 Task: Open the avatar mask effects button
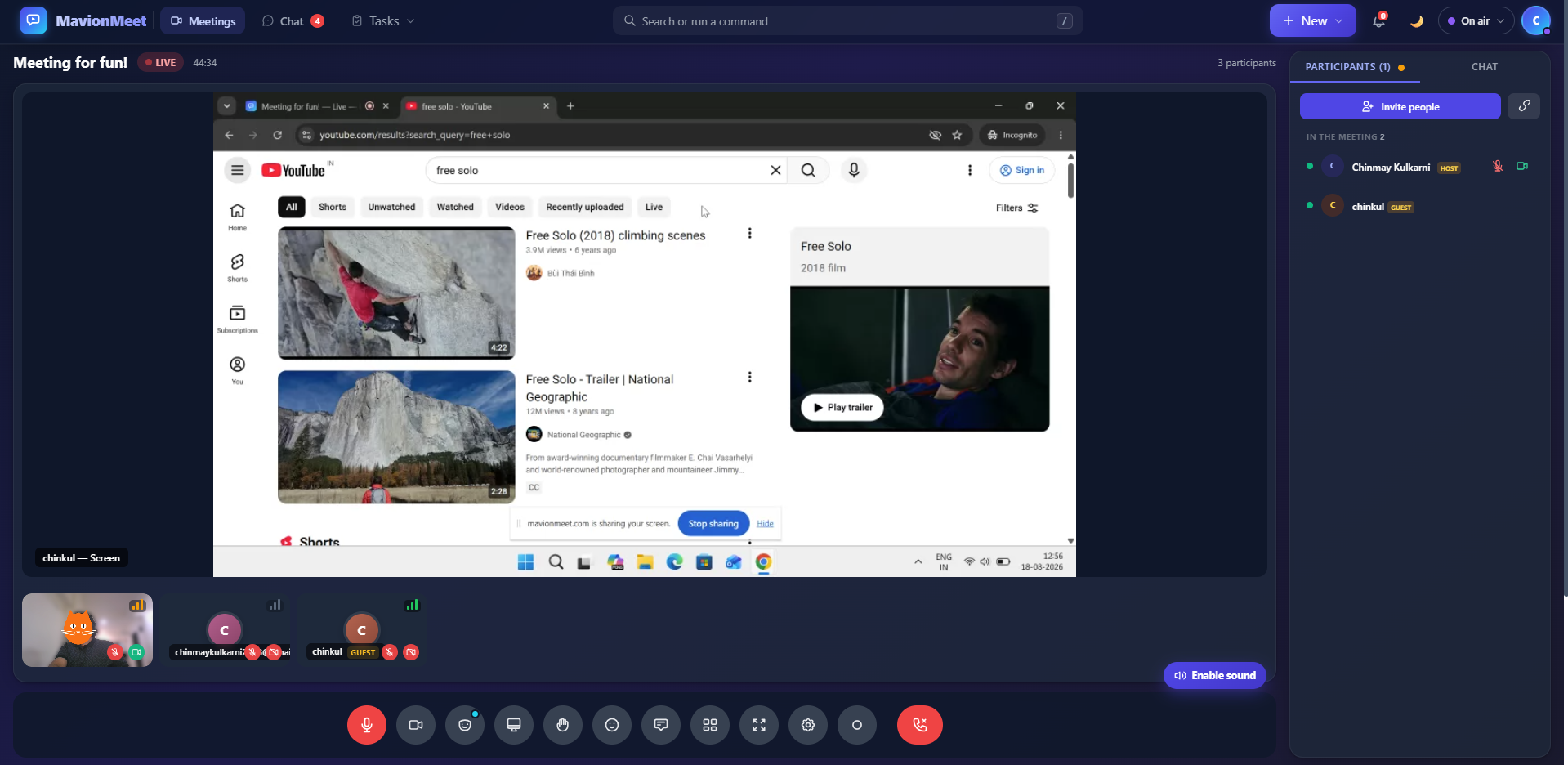pyautogui.click(x=465, y=725)
